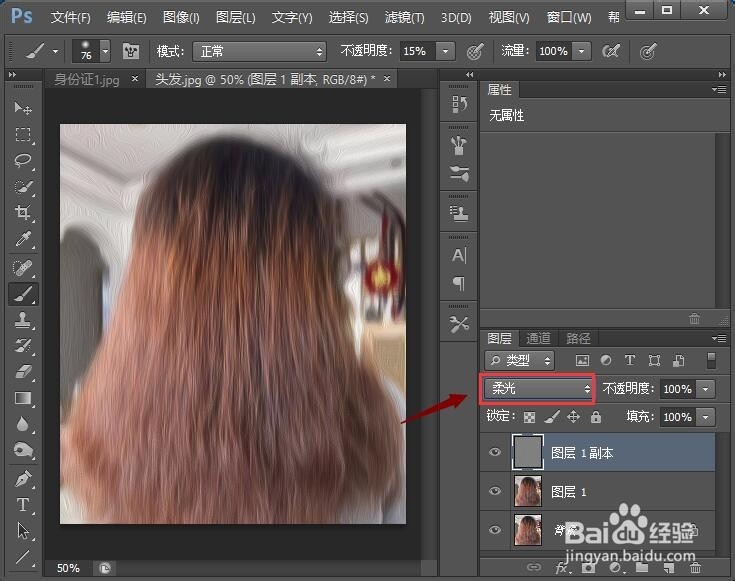Image resolution: width=735 pixels, height=581 pixels.
Task: Expand layer 不透明度 100% arrow
Action: [705, 389]
